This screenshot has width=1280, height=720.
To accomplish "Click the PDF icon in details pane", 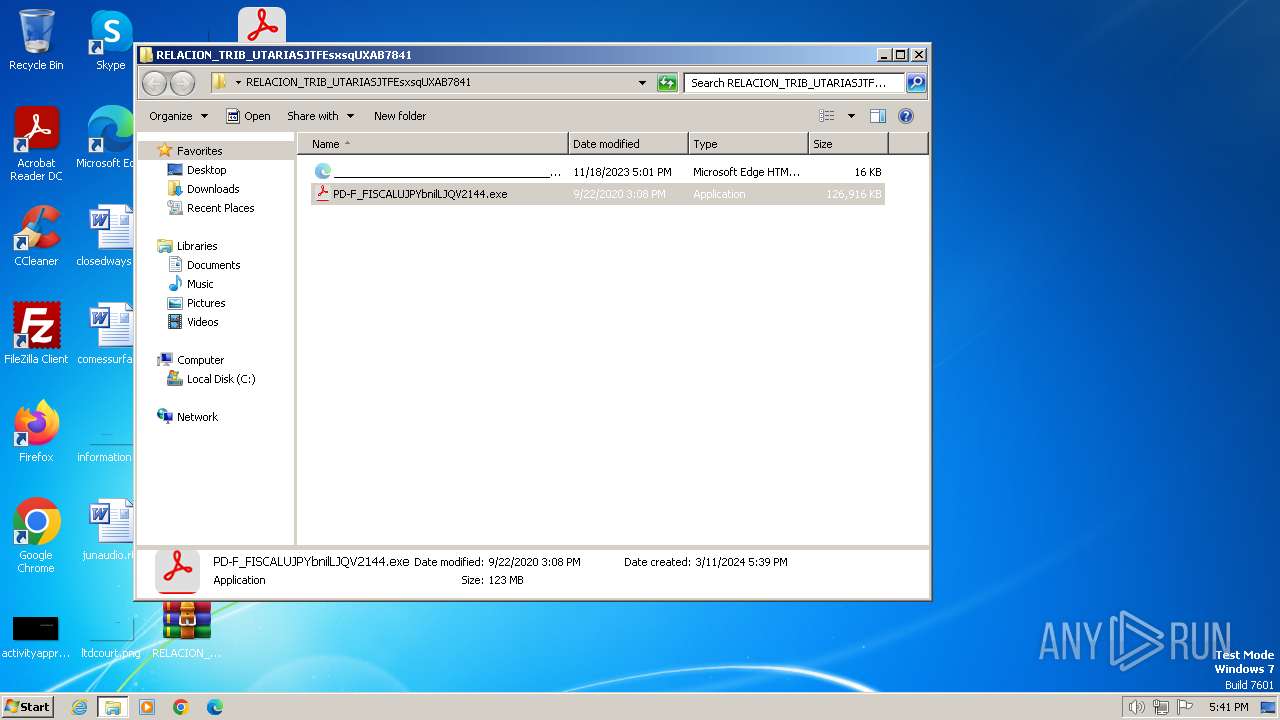I will [177, 570].
